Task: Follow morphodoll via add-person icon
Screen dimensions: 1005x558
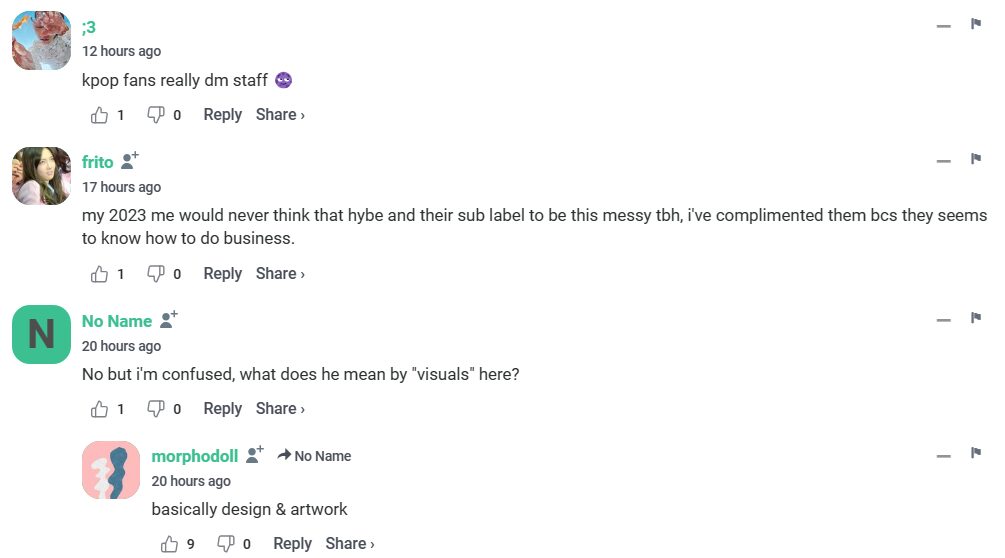Action: pyautogui.click(x=255, y=455)
